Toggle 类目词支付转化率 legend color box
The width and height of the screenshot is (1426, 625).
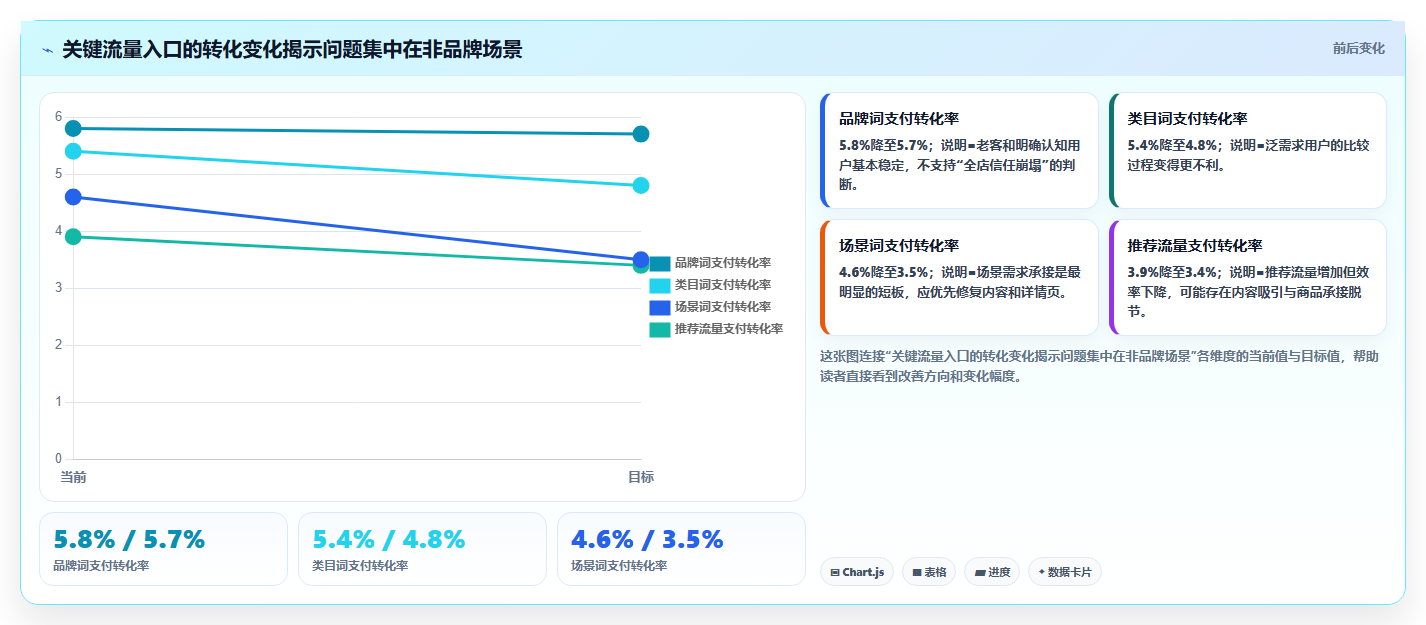(659, 285)
